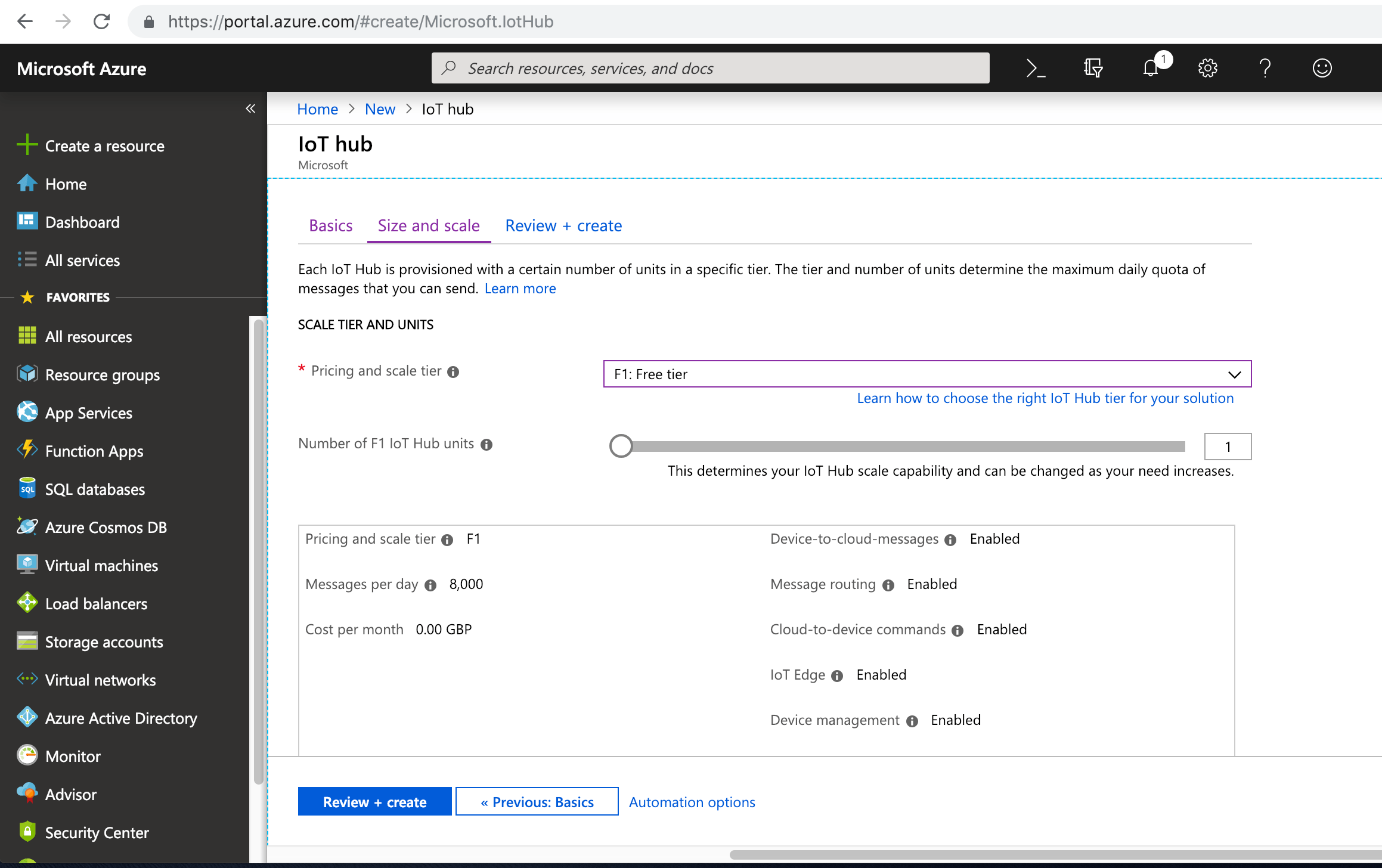Click the search resources bar
This screenshot has height=868, width=1382.
tap(709, 68)
